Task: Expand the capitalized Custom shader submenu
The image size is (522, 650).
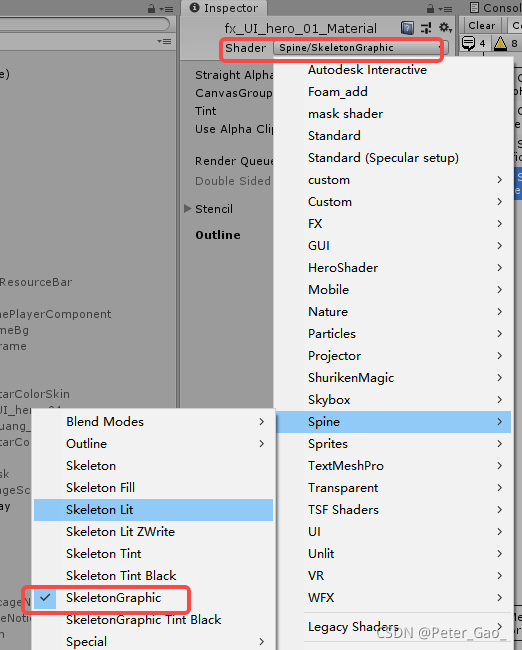Action: [393, 202]
